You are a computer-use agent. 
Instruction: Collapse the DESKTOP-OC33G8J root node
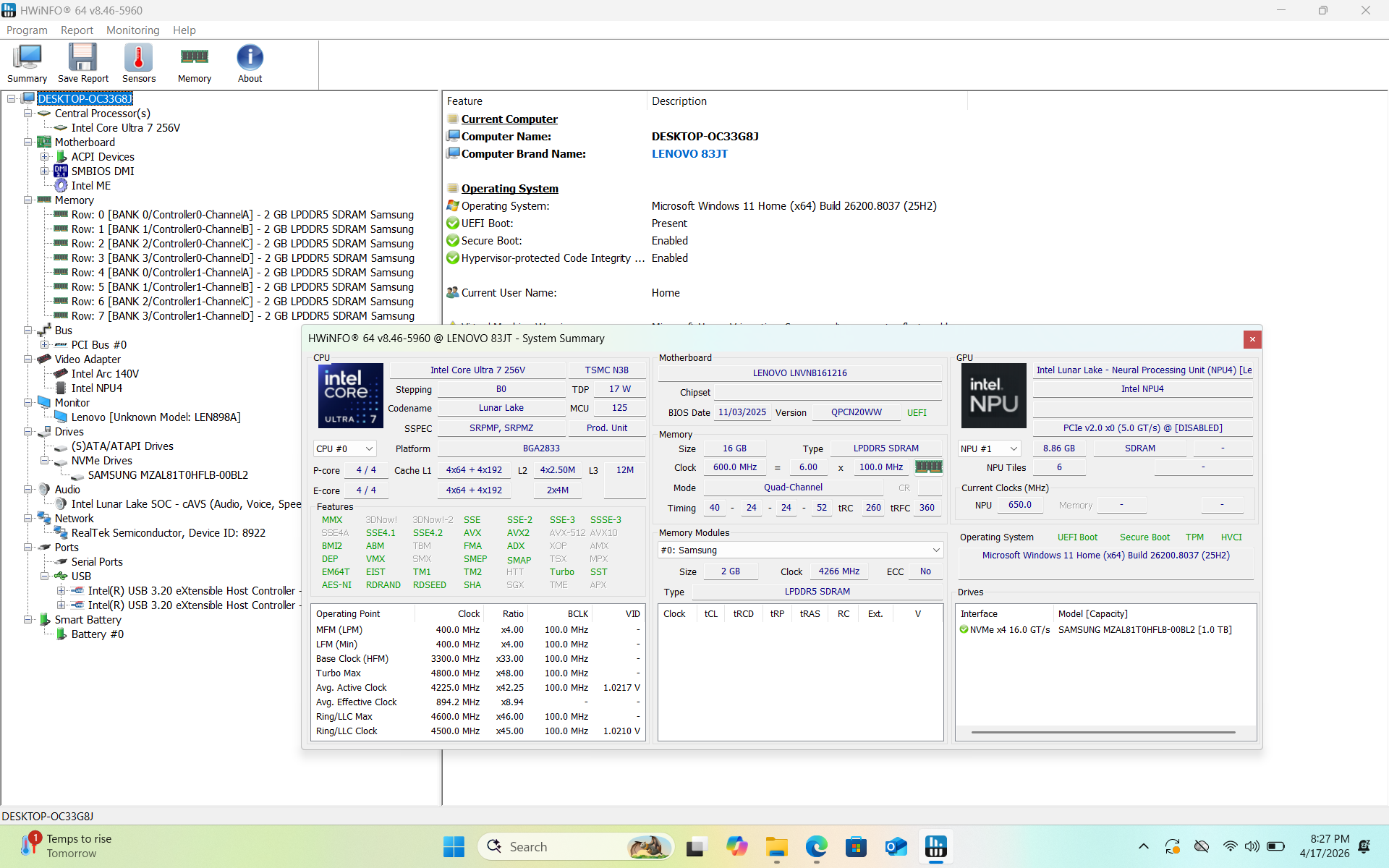click(12, 99)
